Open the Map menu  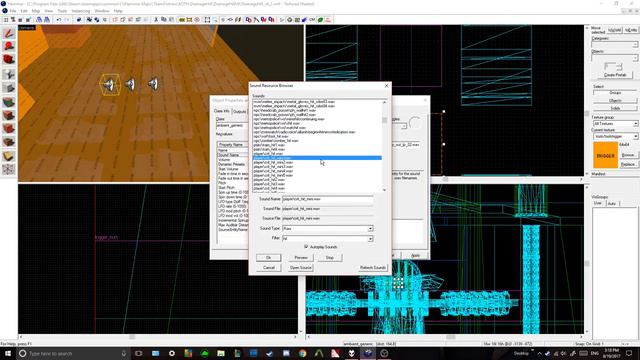[36, 11]
